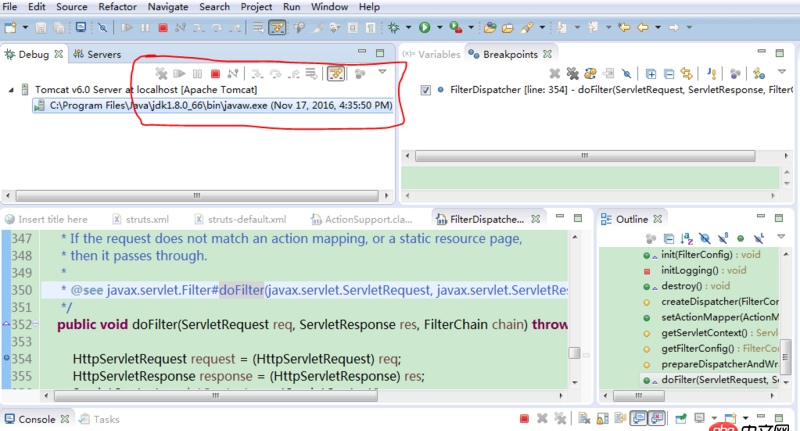Click the red Terminate icon in Console toolbar

pos(524,420)
